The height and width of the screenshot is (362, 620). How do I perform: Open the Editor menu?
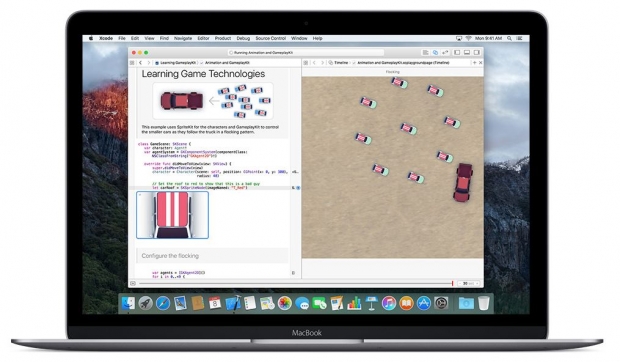203,38
